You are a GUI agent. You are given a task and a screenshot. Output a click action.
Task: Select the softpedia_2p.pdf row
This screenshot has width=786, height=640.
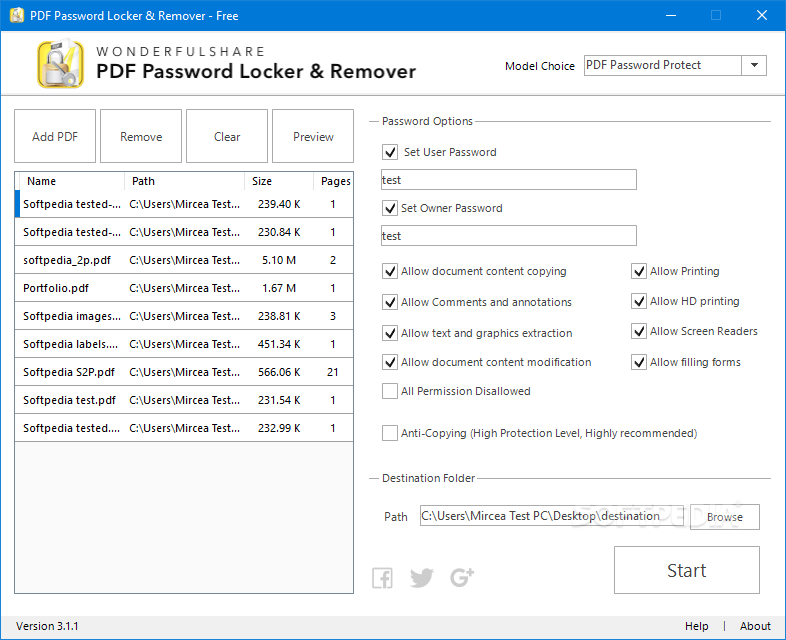pyautogui.click(x=184, y=260)
